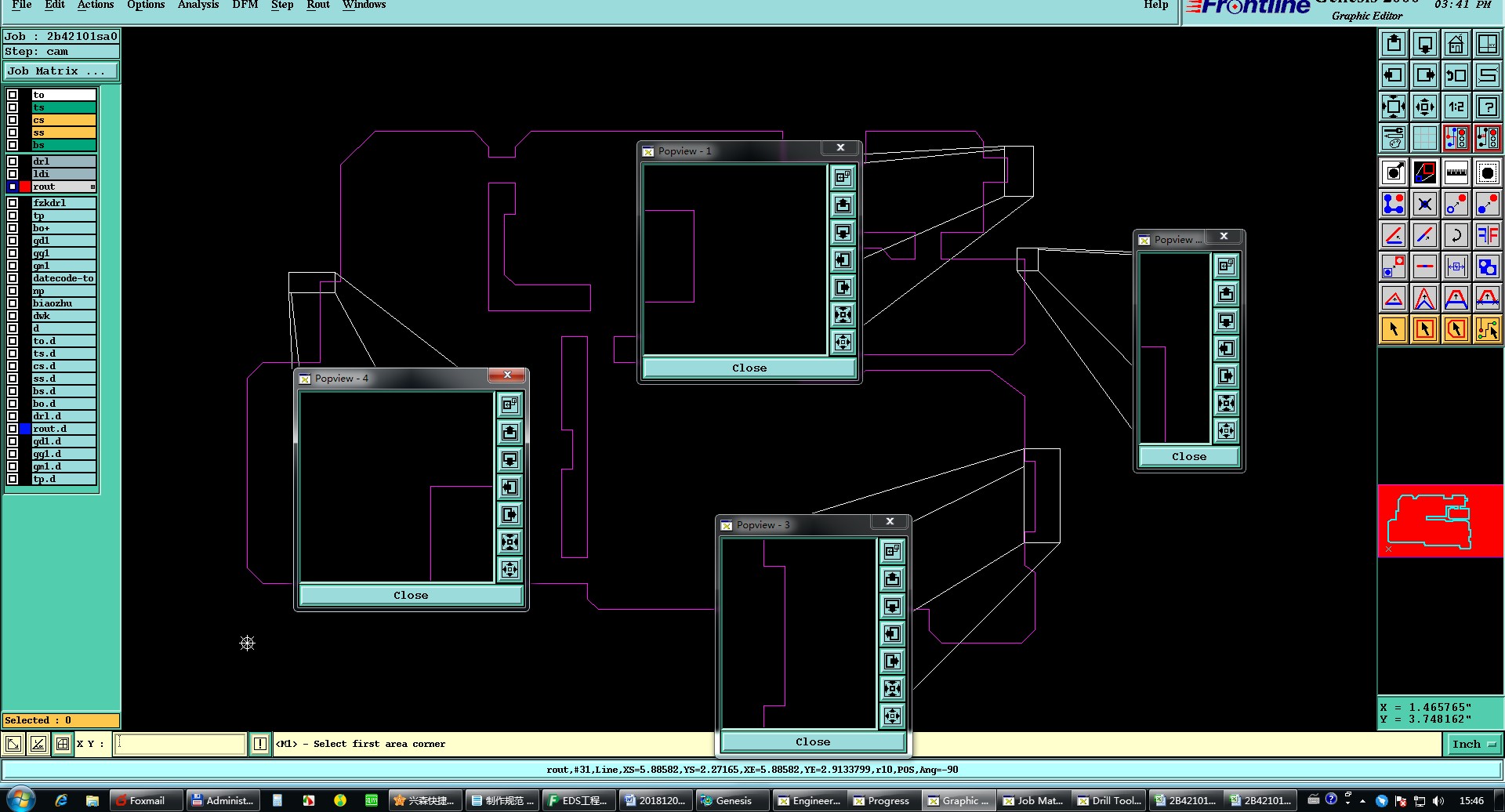The width and height of the screenshot is (1505, 812).
Task: Select the 'gm1.d' layer name
Action: 63,466
